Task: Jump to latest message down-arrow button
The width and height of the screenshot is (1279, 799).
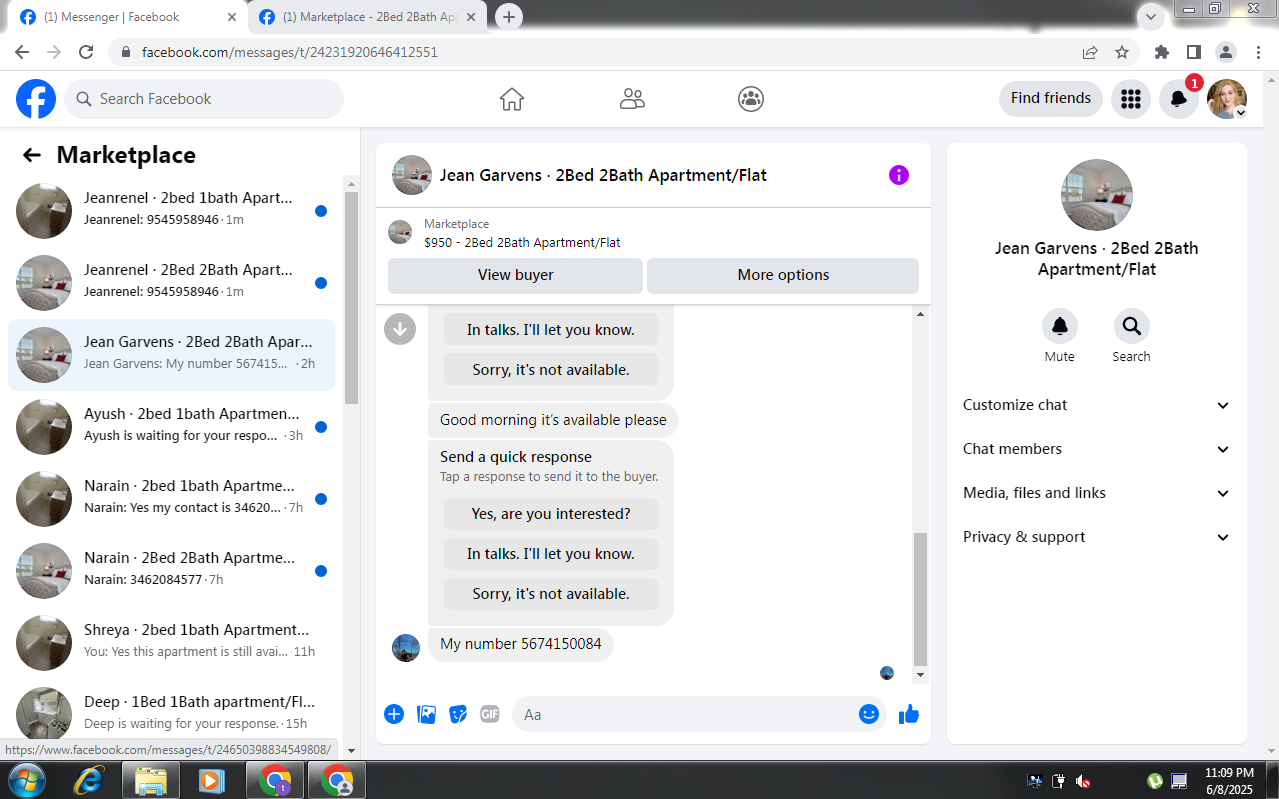Action: (x=400, y=328)
